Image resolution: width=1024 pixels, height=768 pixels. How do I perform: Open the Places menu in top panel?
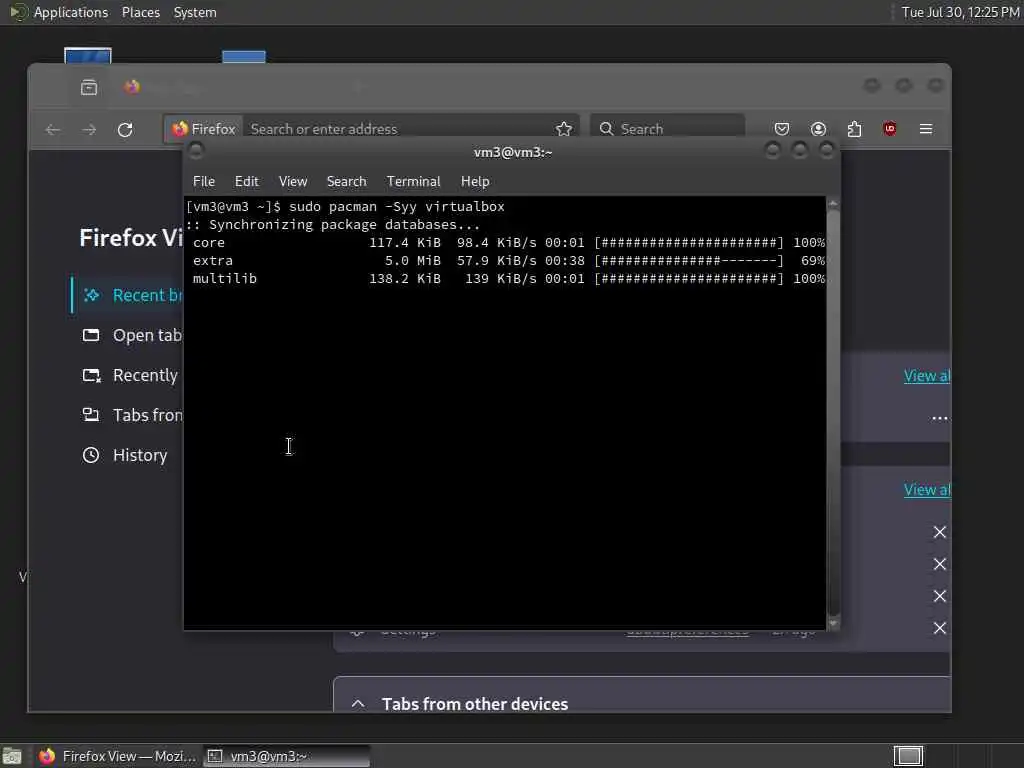tap(140, 12)
